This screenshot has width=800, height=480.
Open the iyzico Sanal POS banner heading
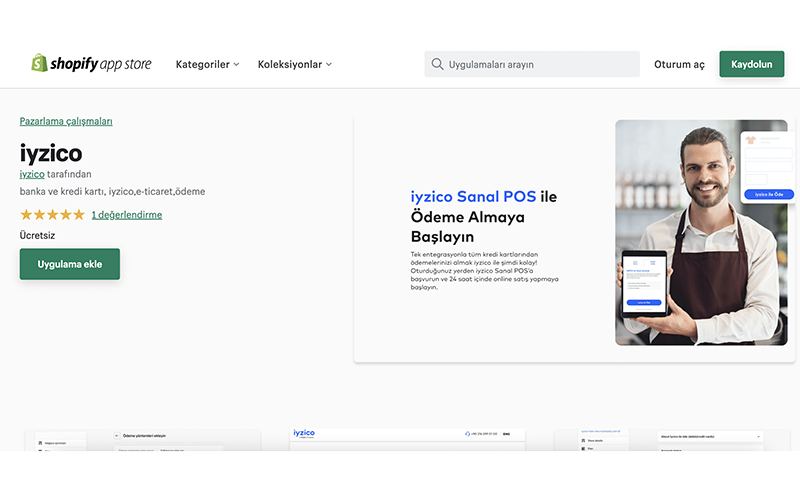pyautogui.click(x=484, y=217)
